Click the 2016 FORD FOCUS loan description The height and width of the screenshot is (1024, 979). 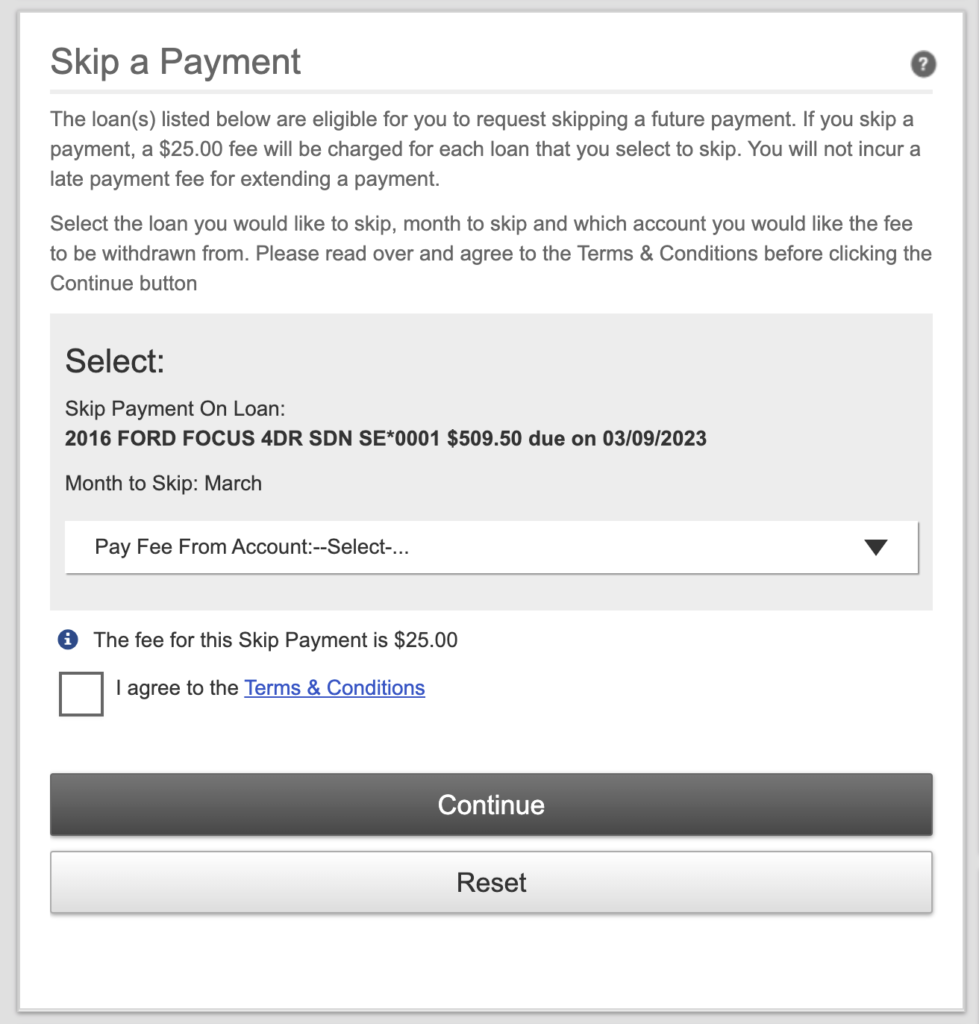click(252, 438)
